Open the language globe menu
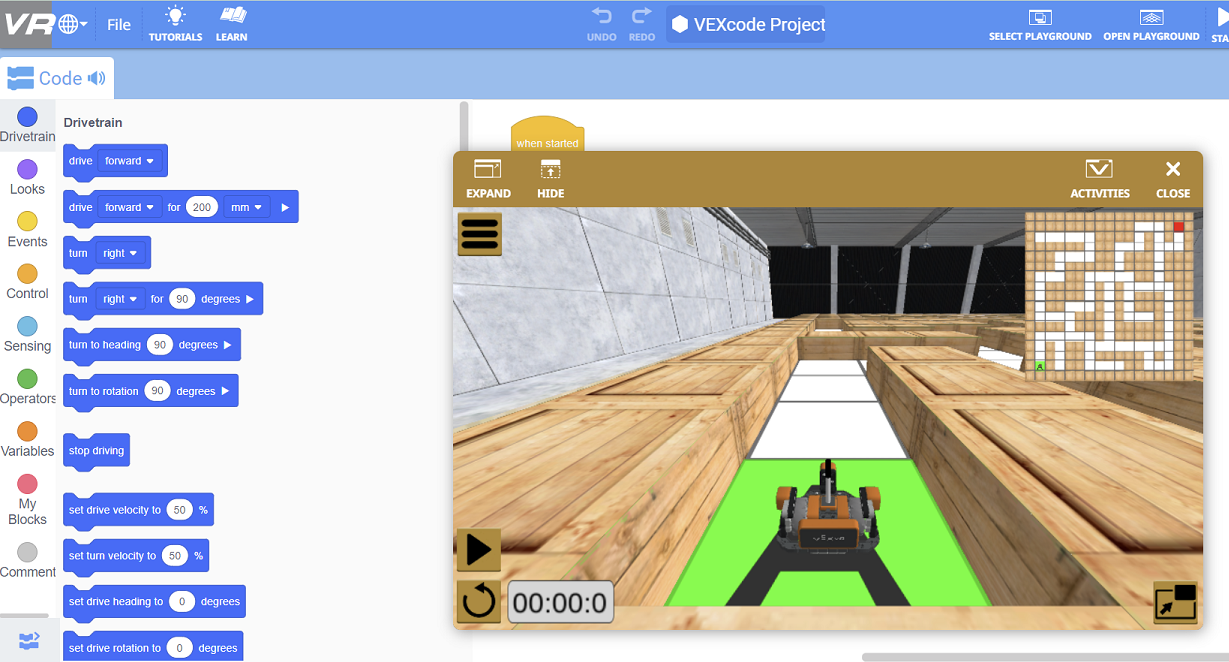 [x=68, y=23]
